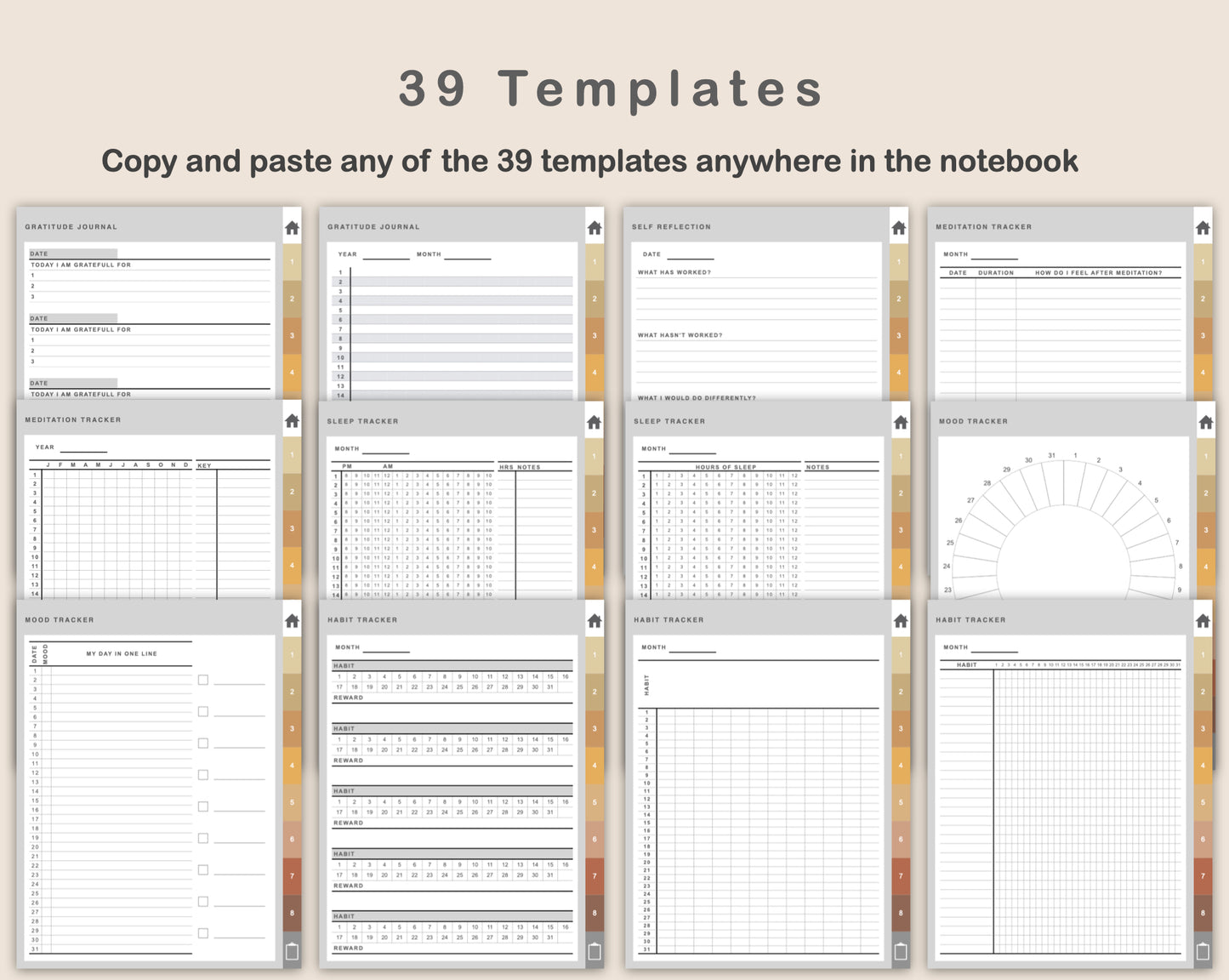Click '39 Templates' heading
Screen dimensions: 1229x980
[612, 88]
